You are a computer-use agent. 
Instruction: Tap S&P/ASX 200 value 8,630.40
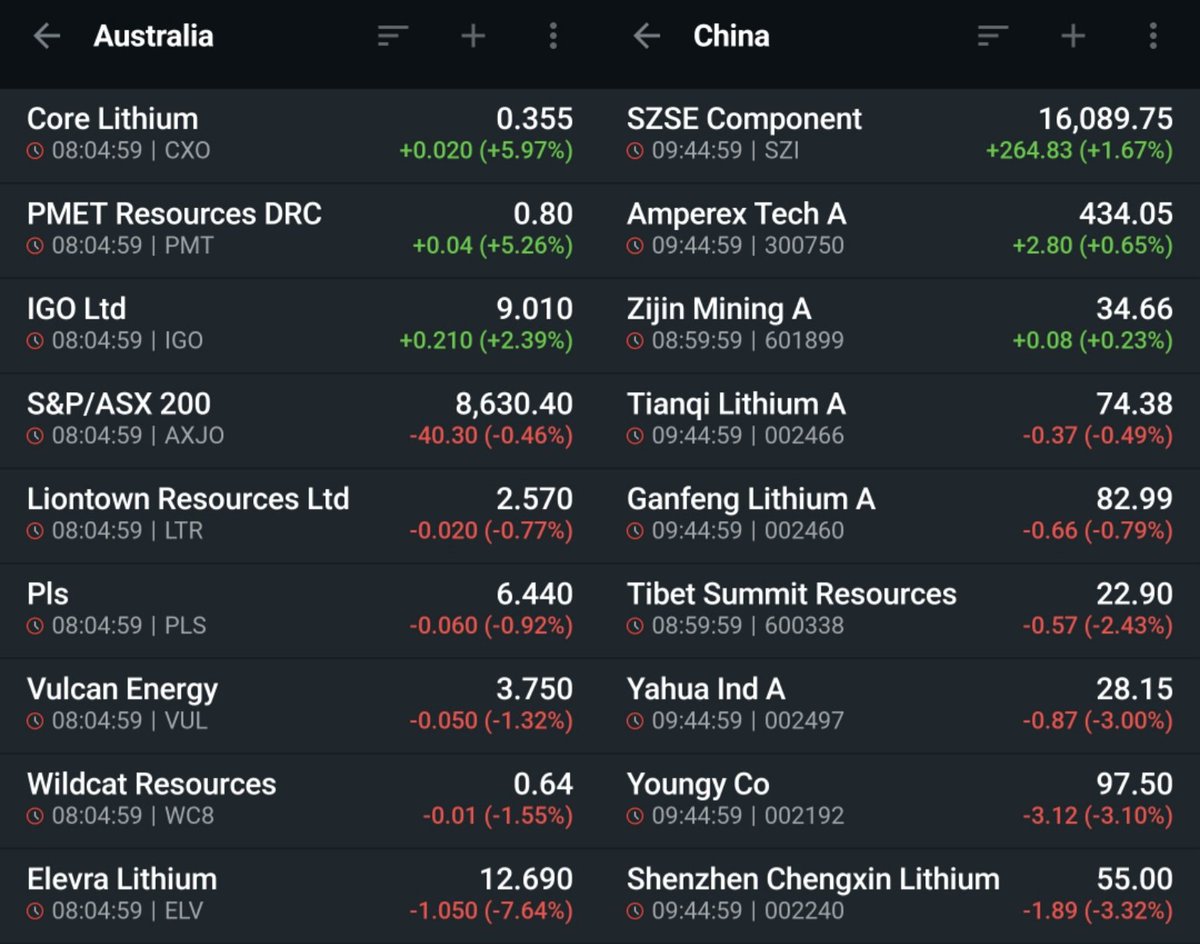click(x=514, y=404)
